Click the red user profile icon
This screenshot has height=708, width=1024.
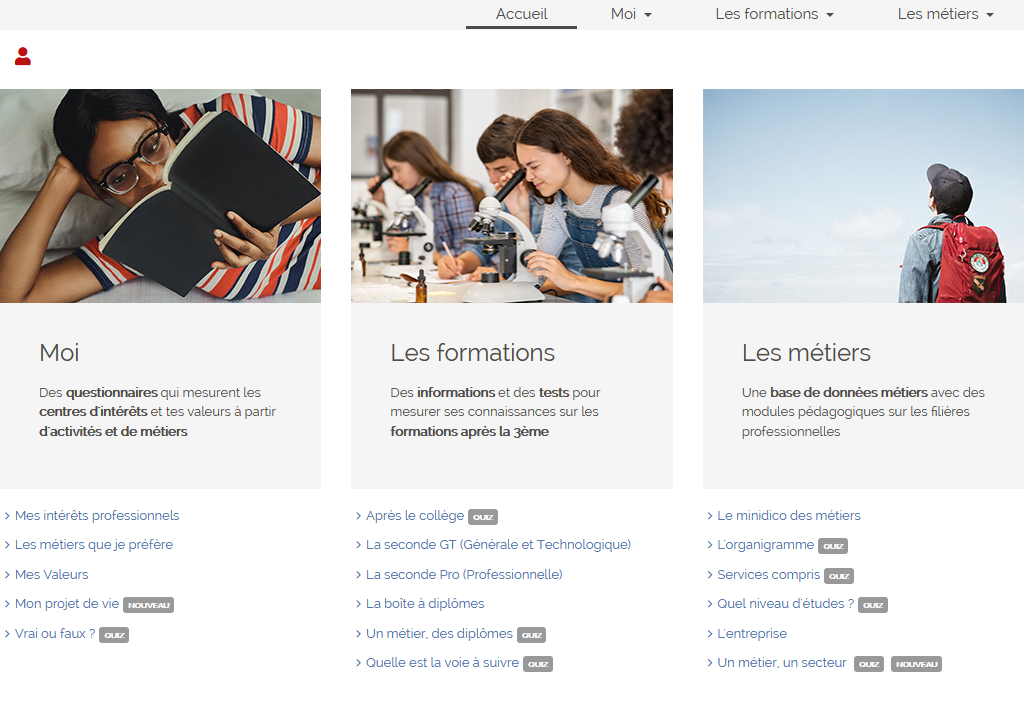click(23, 56)
